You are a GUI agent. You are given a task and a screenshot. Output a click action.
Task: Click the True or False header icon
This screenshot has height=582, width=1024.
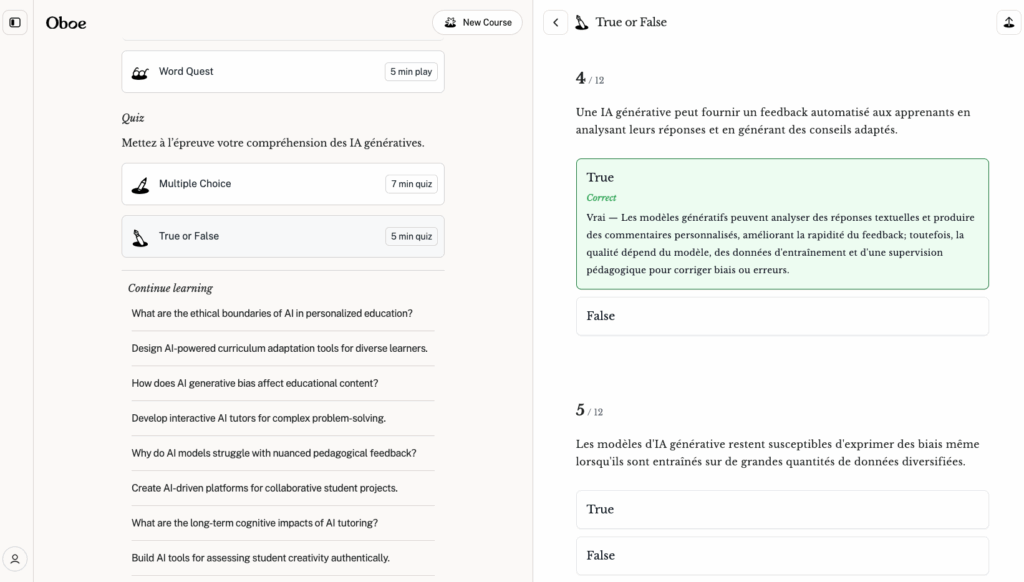tap(582, 22)
